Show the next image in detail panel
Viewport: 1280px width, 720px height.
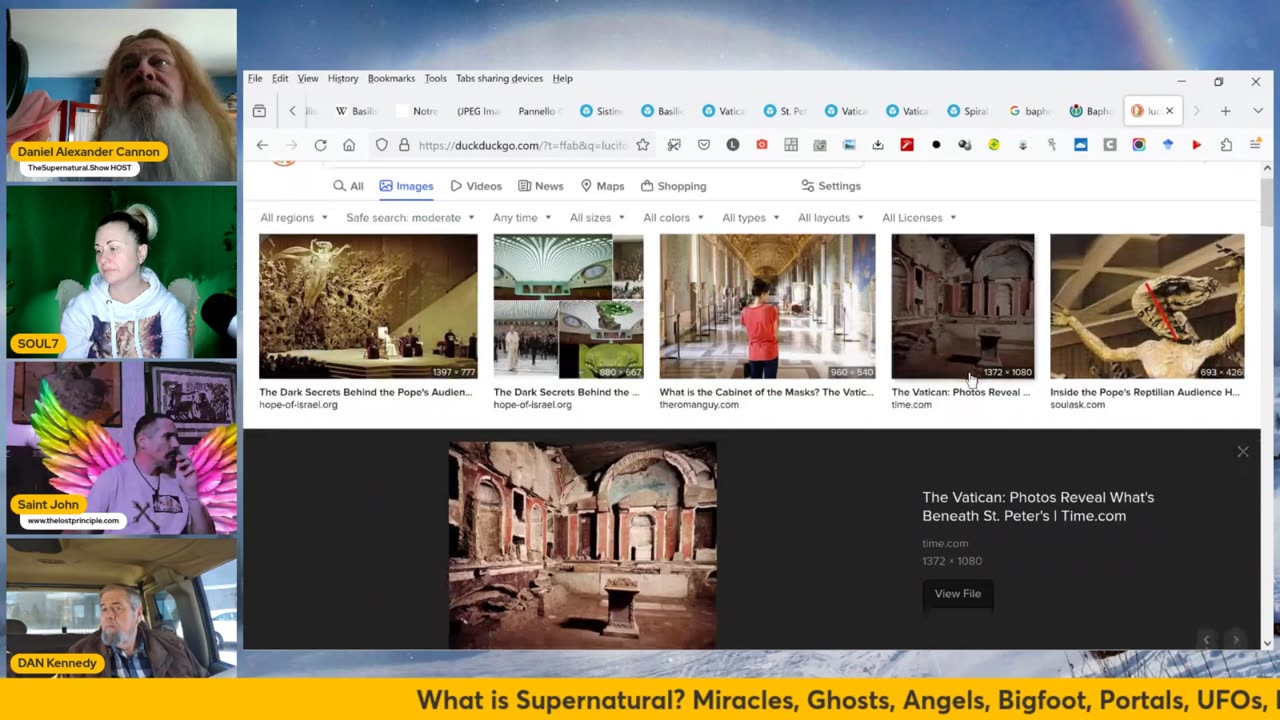tap(1236, 640)
